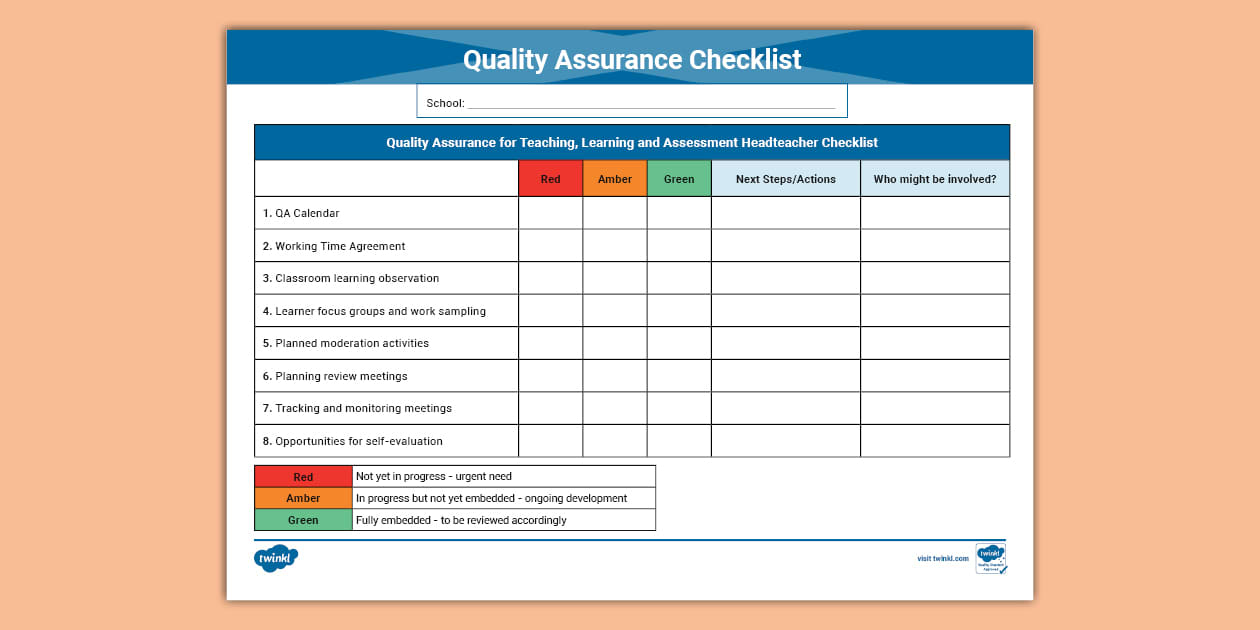The width and height of the screenshot is (1260, 630).
Task: Select the Red color column header
Action: coord(550,178)
